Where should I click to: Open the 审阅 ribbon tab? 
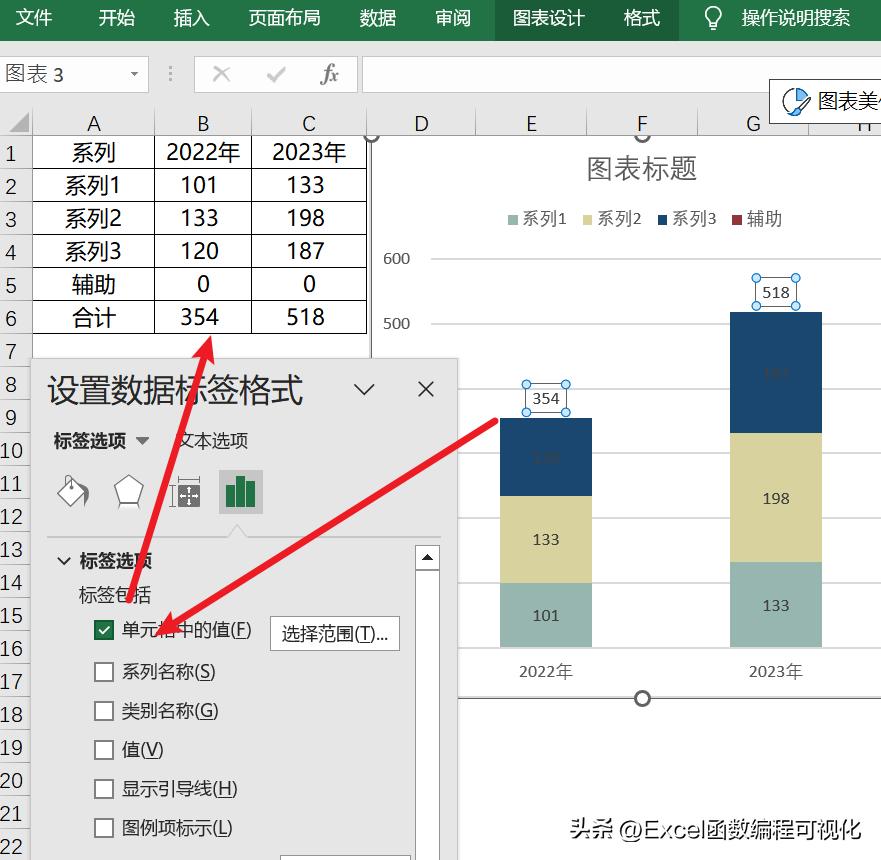coord(453,18)
